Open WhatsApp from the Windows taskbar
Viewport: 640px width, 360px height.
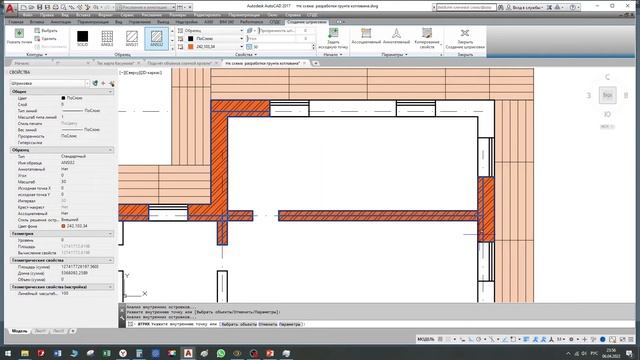[x=221, y=353]
